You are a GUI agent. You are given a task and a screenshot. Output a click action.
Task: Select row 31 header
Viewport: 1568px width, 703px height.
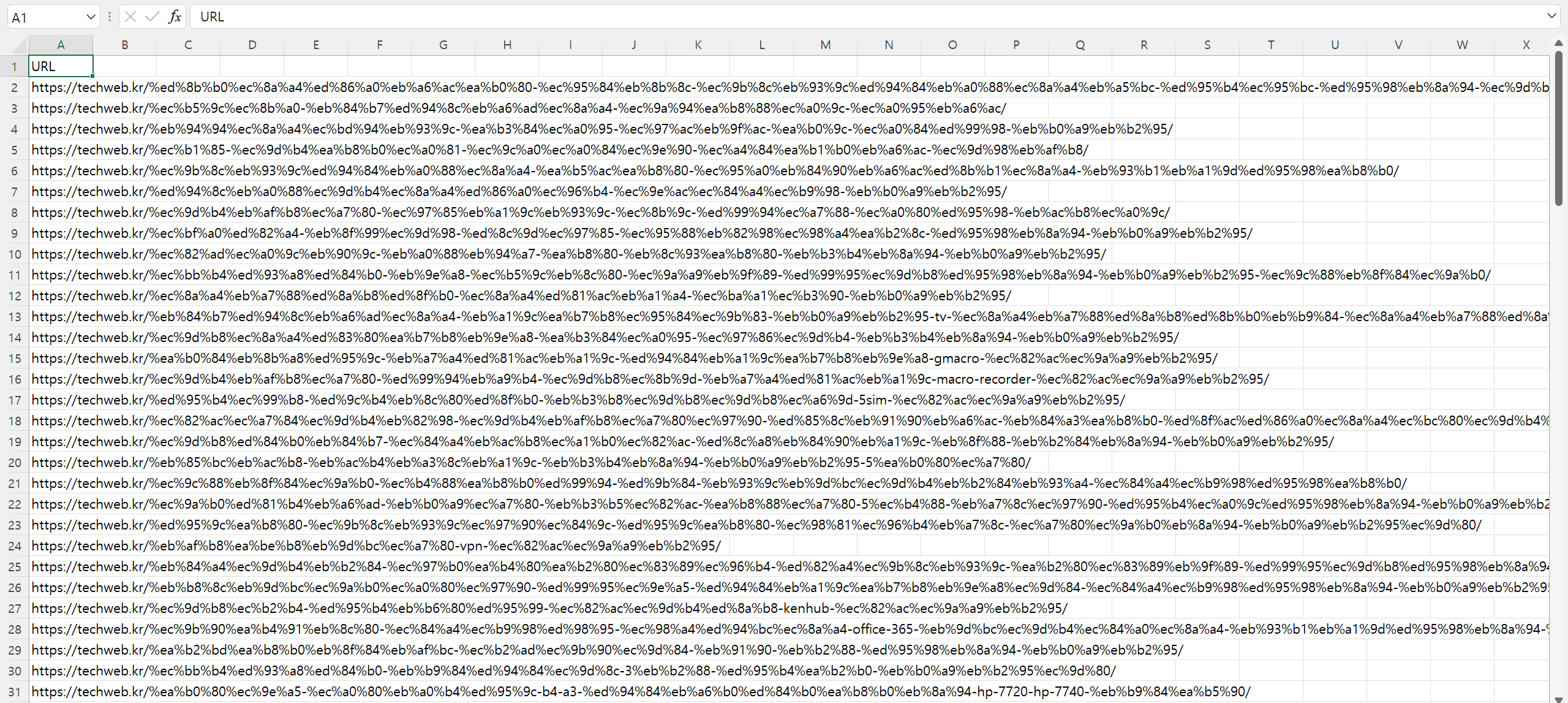click(14, 691)
